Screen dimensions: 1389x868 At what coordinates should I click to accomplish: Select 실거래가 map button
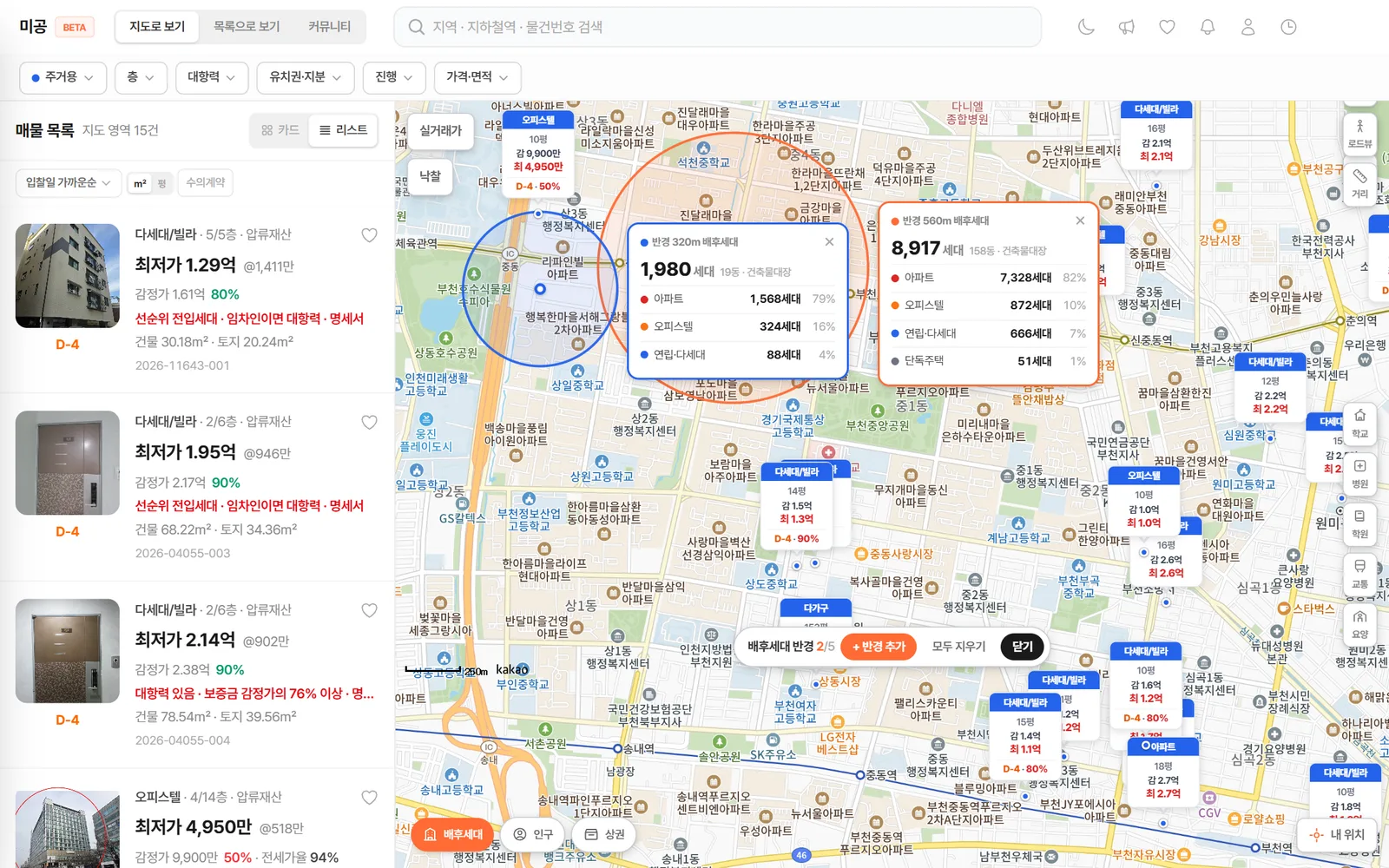click(x=440, y=131)
